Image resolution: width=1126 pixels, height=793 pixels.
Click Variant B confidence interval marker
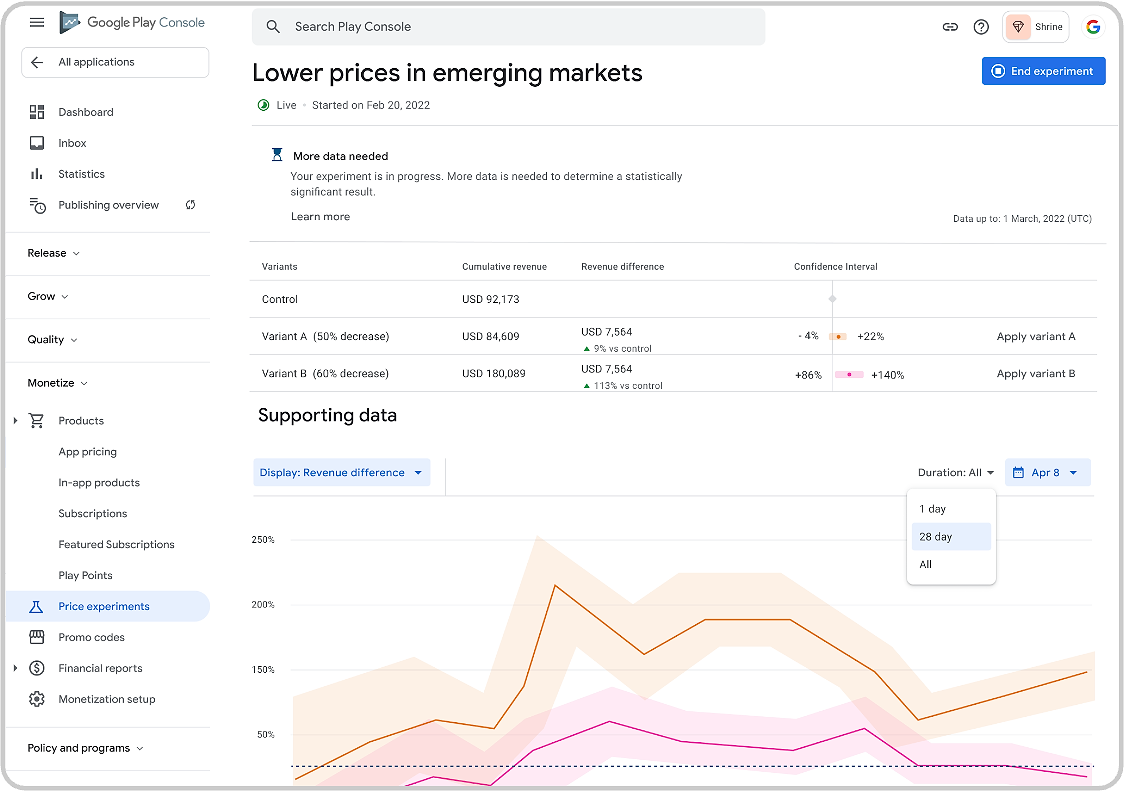coord(850,374)
